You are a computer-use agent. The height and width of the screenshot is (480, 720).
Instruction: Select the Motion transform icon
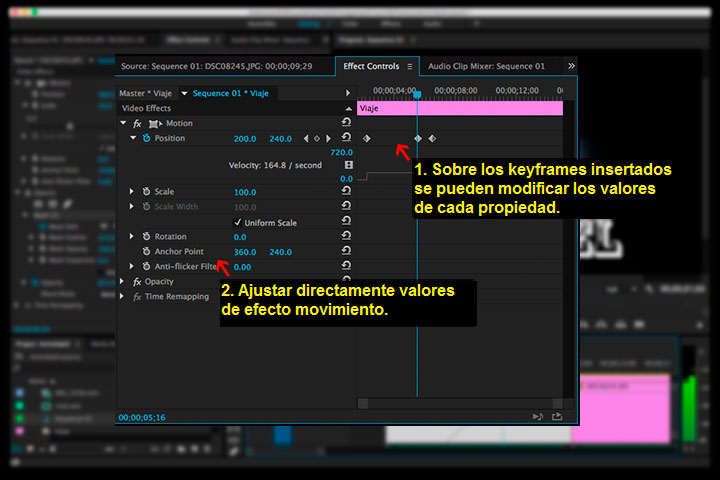click(x=155, y=124)
